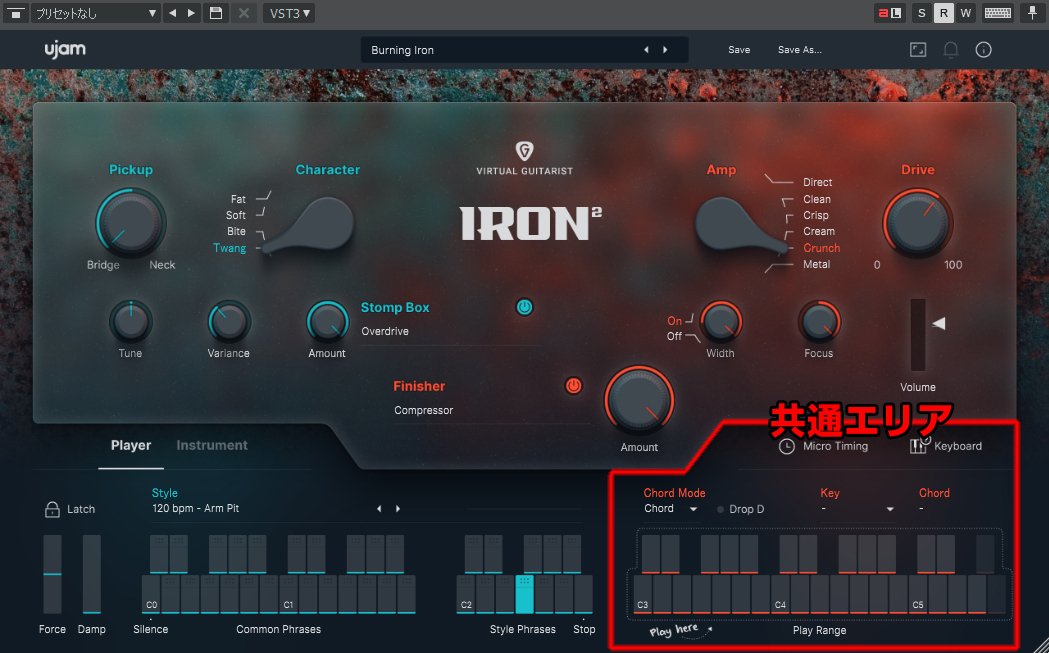Select next preset after Burning Iron
The image size is (1049, 653).
(x=665, y=50)
